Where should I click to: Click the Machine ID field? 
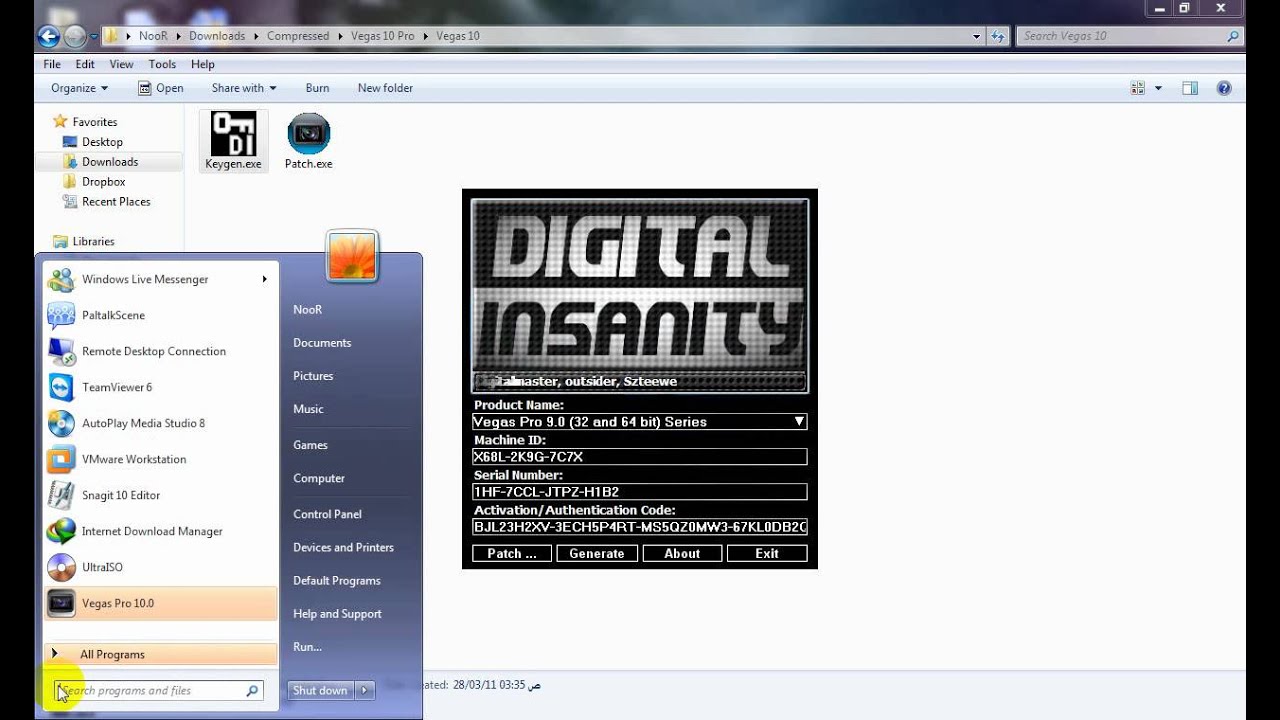(640, 457)
